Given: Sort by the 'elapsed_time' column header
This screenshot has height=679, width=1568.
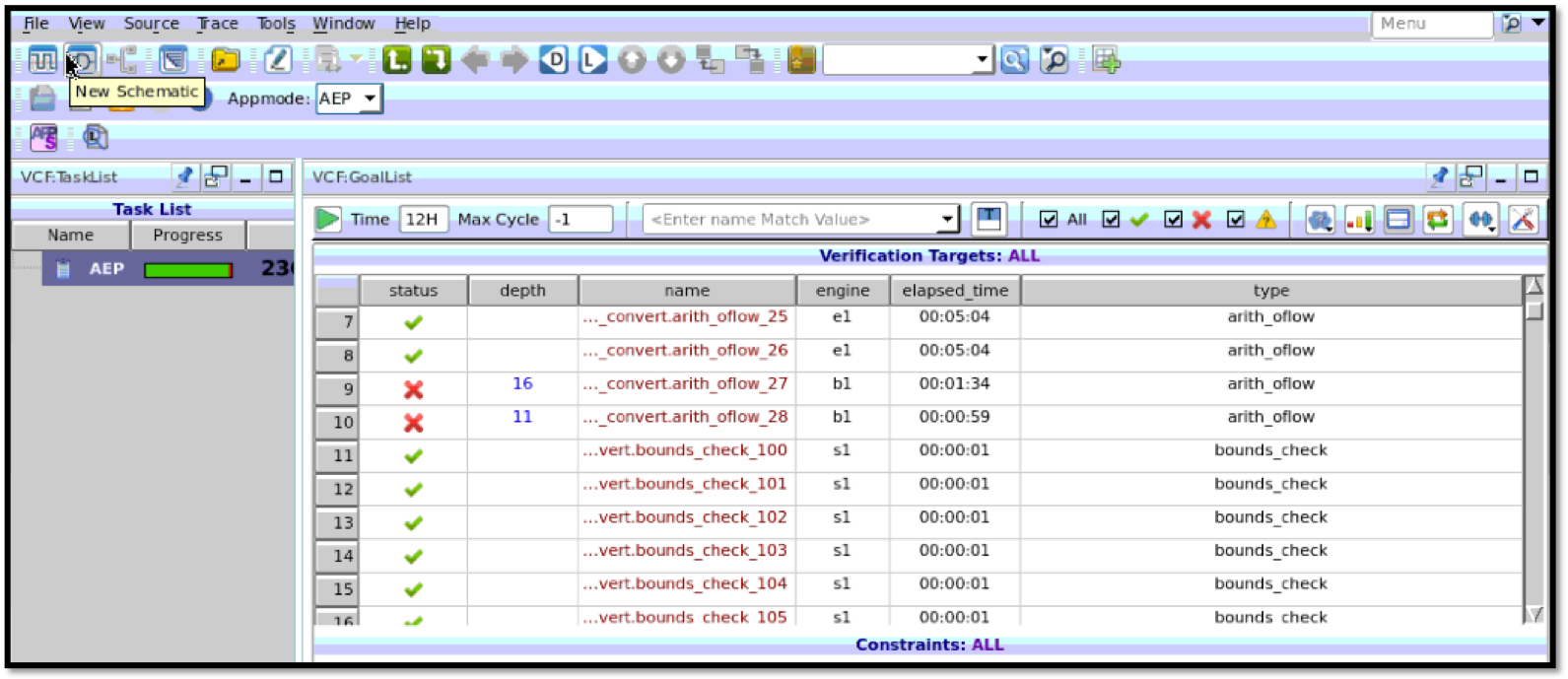Looking at the screenshot, I should click(x=955, y=291).
